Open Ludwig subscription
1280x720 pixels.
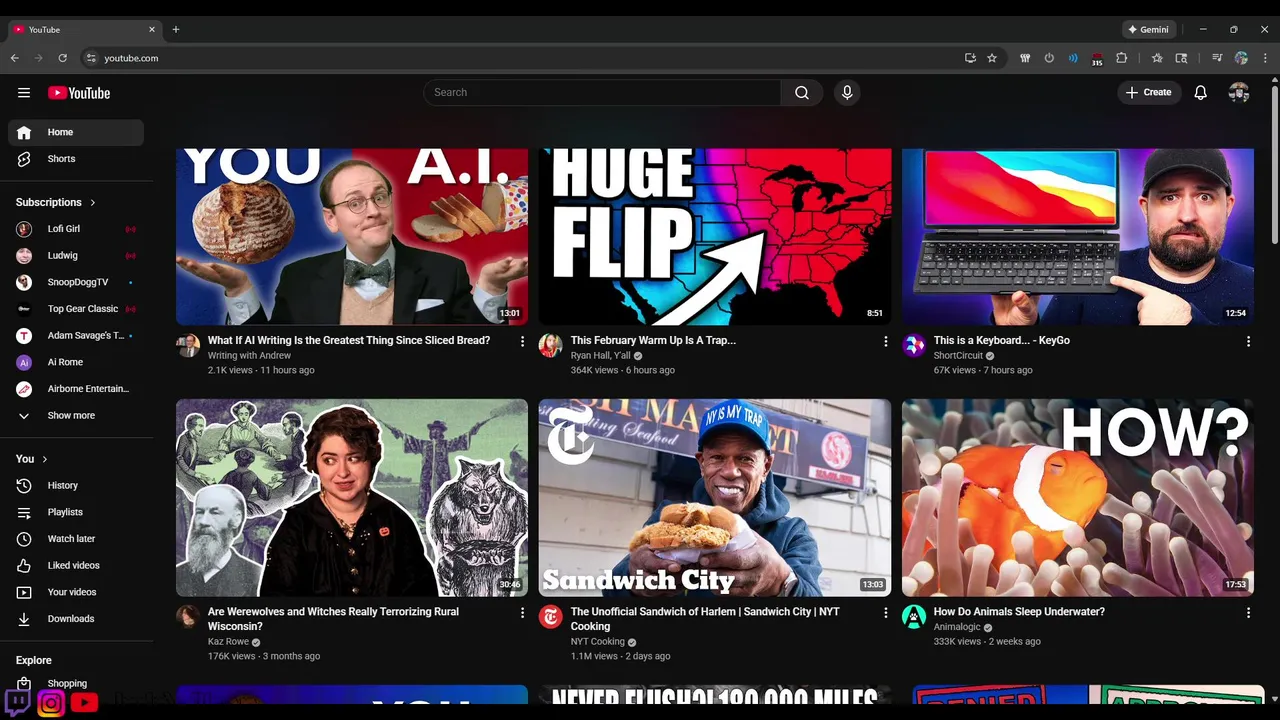click(x=76, y=256)
